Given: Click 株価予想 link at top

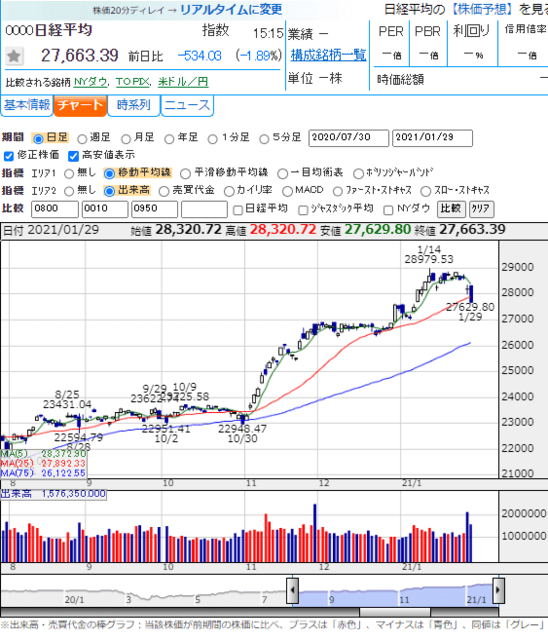Looking at the screenshot, I should tap(481, 9).
